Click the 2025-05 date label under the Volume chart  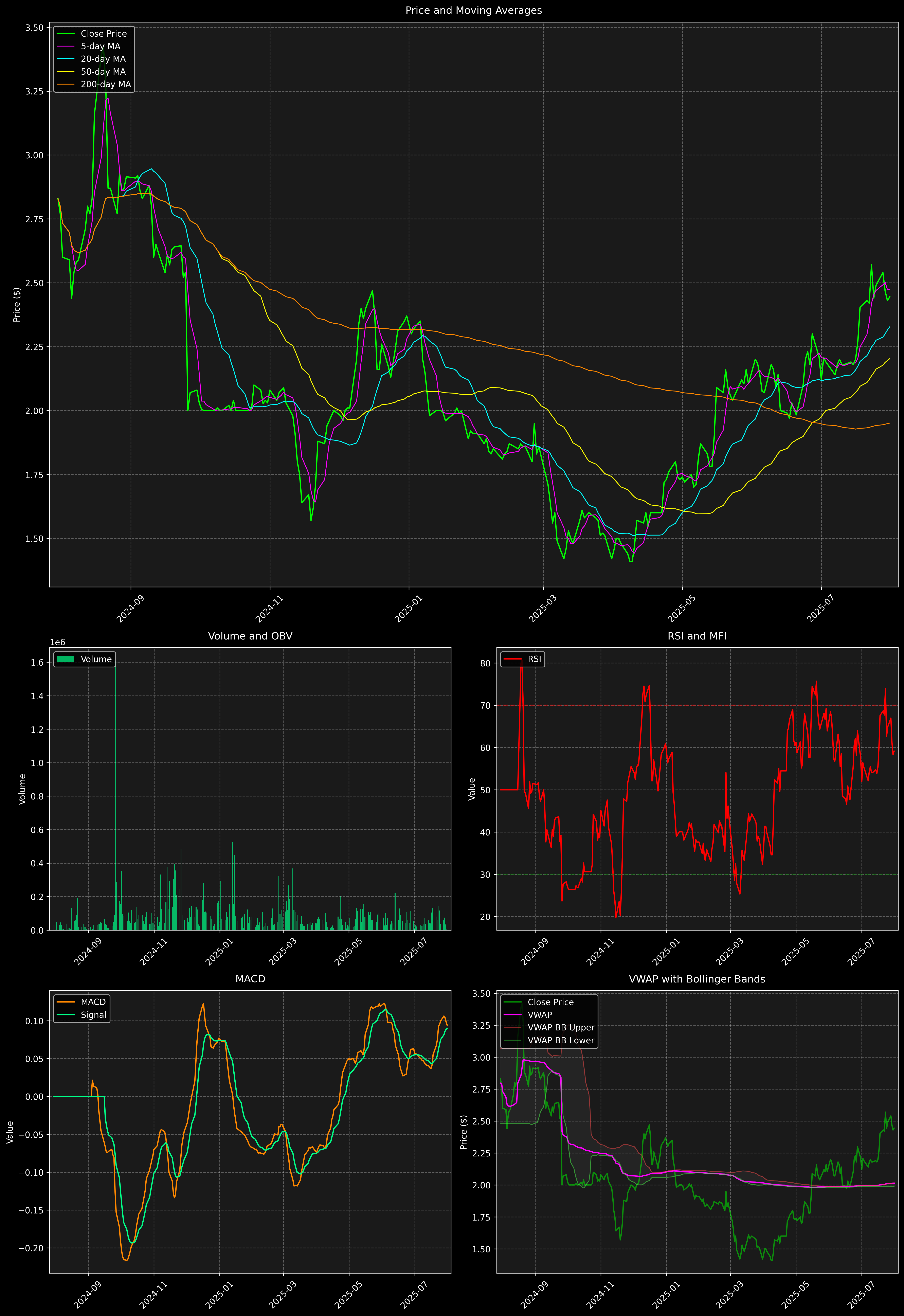coord(348,952)
